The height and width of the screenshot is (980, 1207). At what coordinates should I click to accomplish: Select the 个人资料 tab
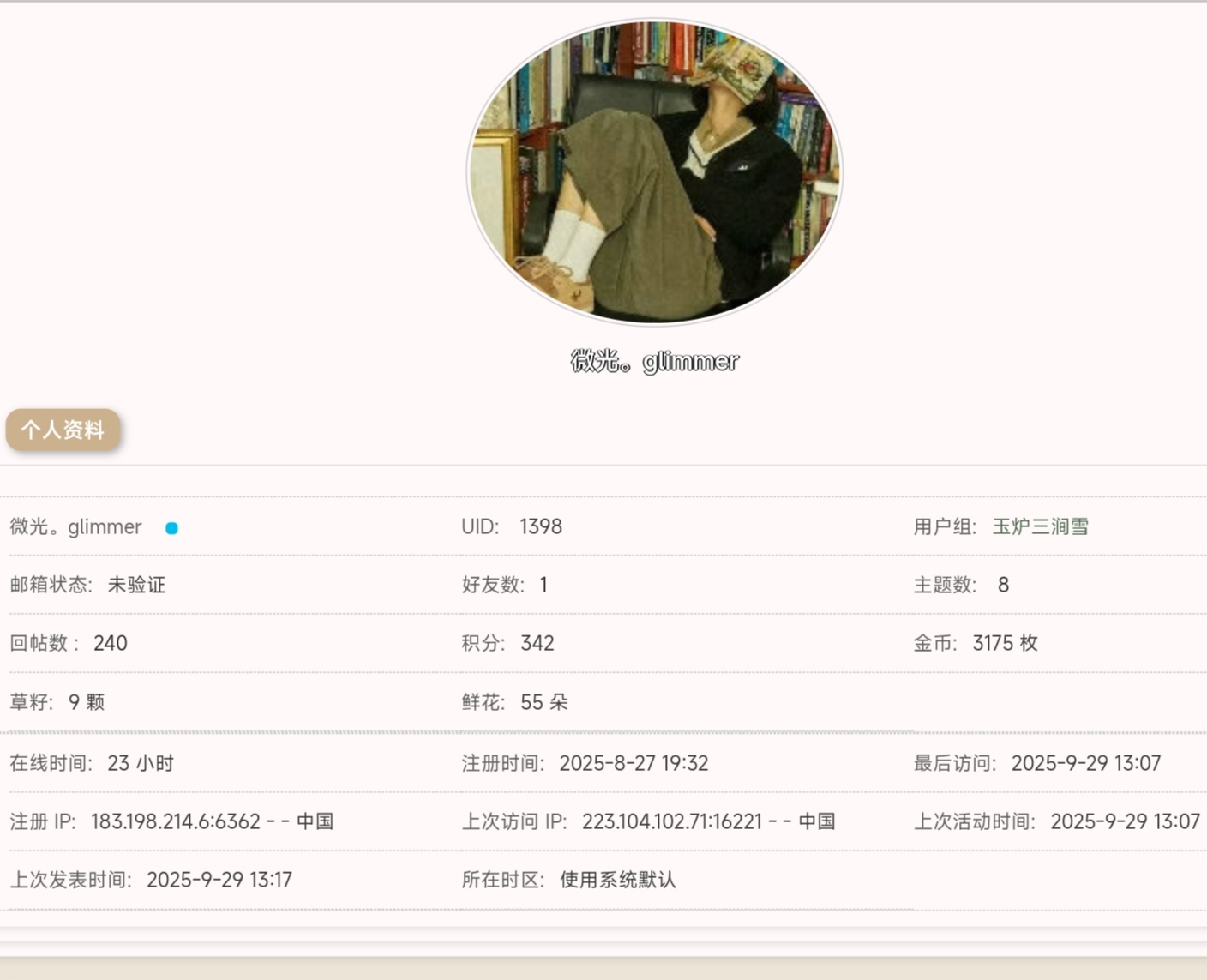tap(63, 430)
